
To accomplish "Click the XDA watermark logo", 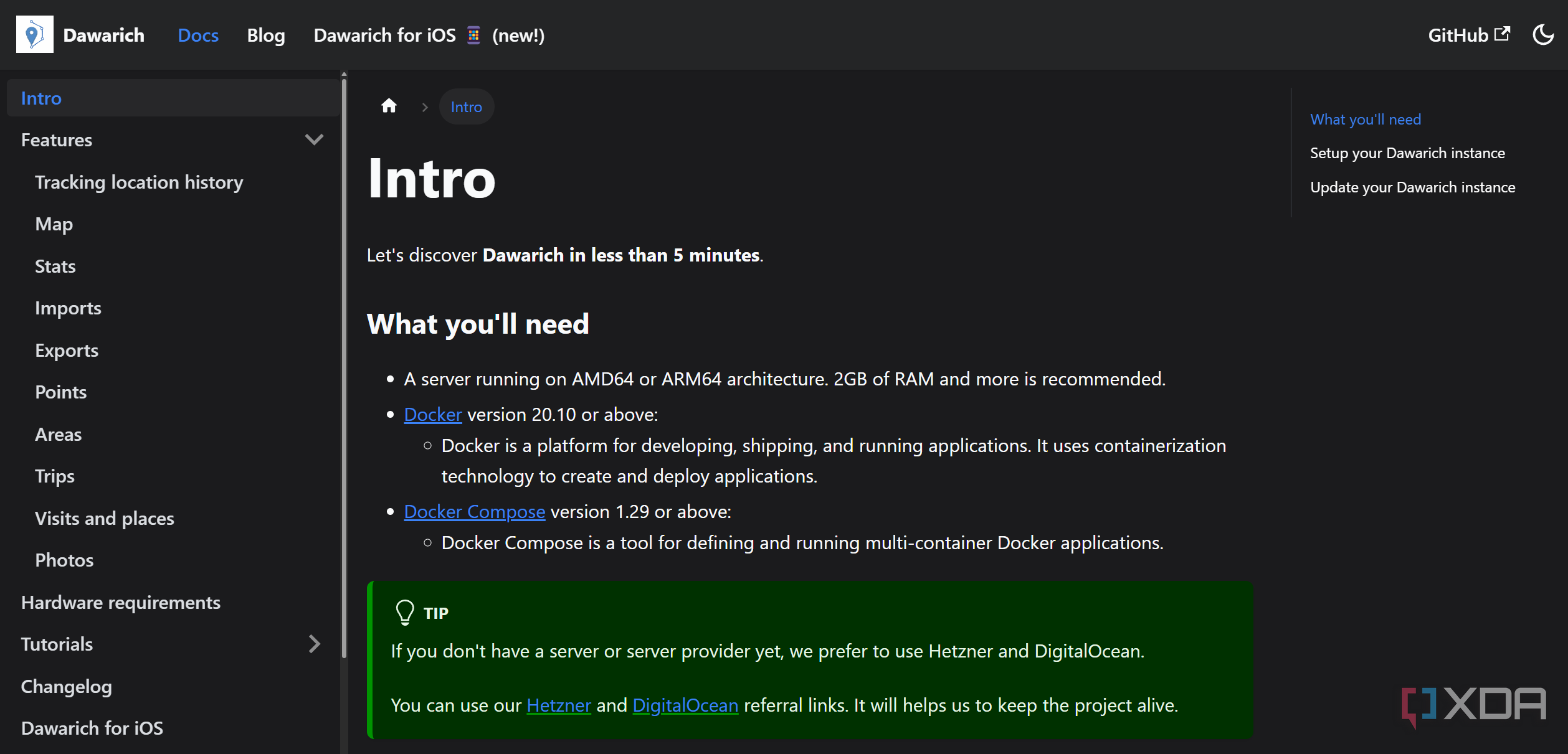I will [1473, 705].
